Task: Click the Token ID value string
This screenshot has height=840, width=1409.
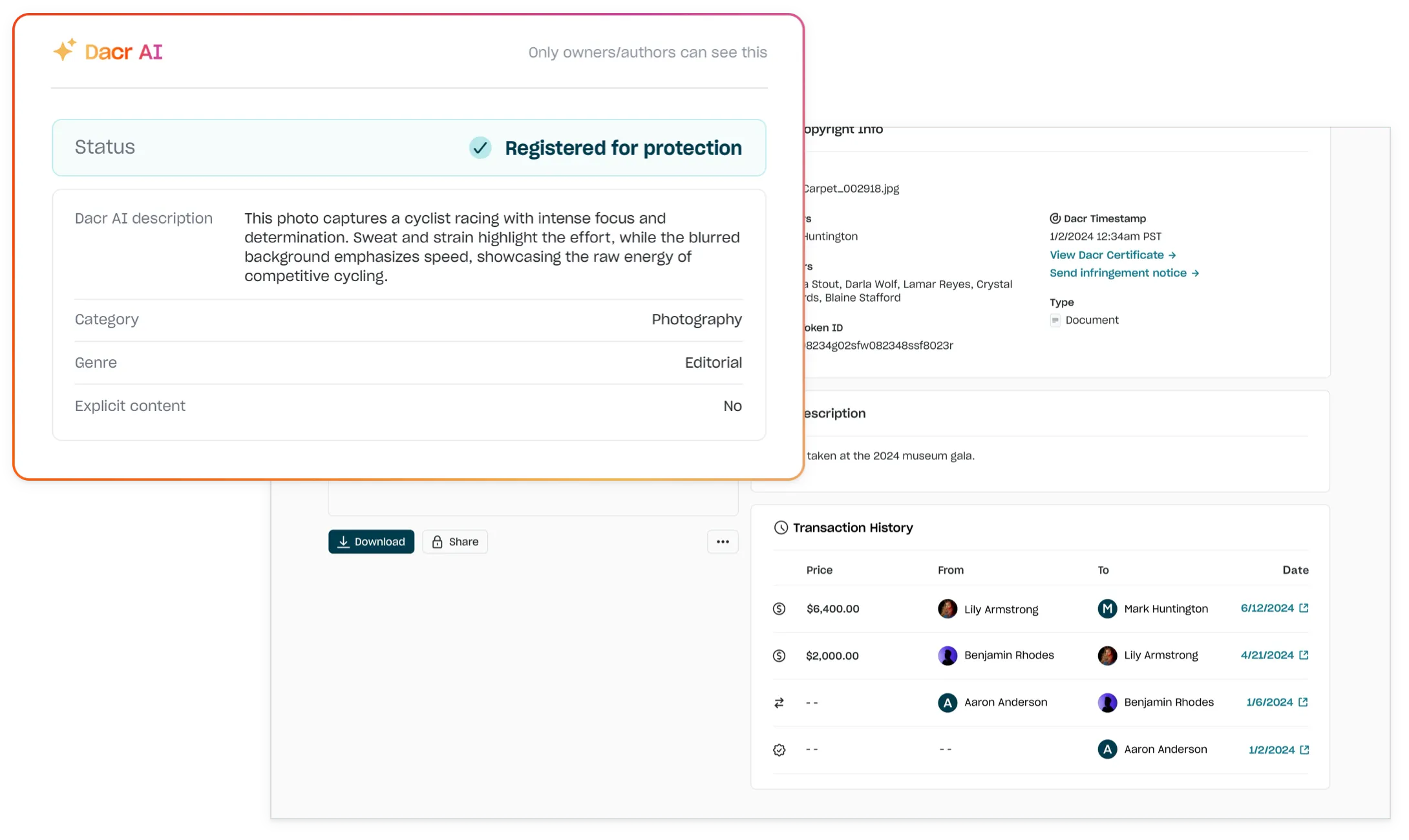Action: (879, 345)
